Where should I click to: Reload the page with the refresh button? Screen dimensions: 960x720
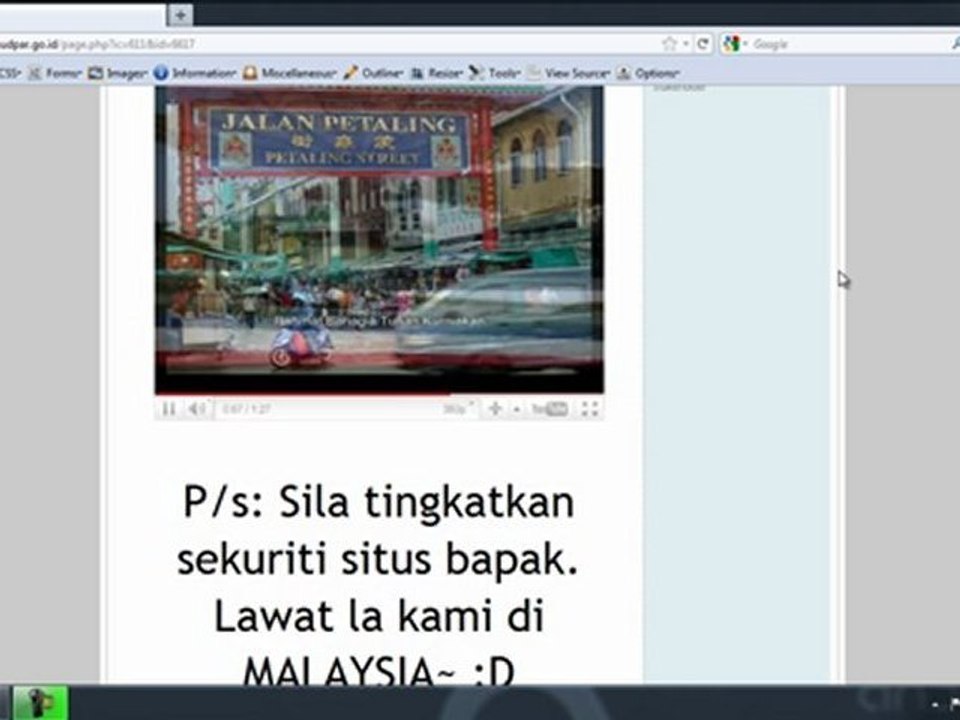pos(703,43)
